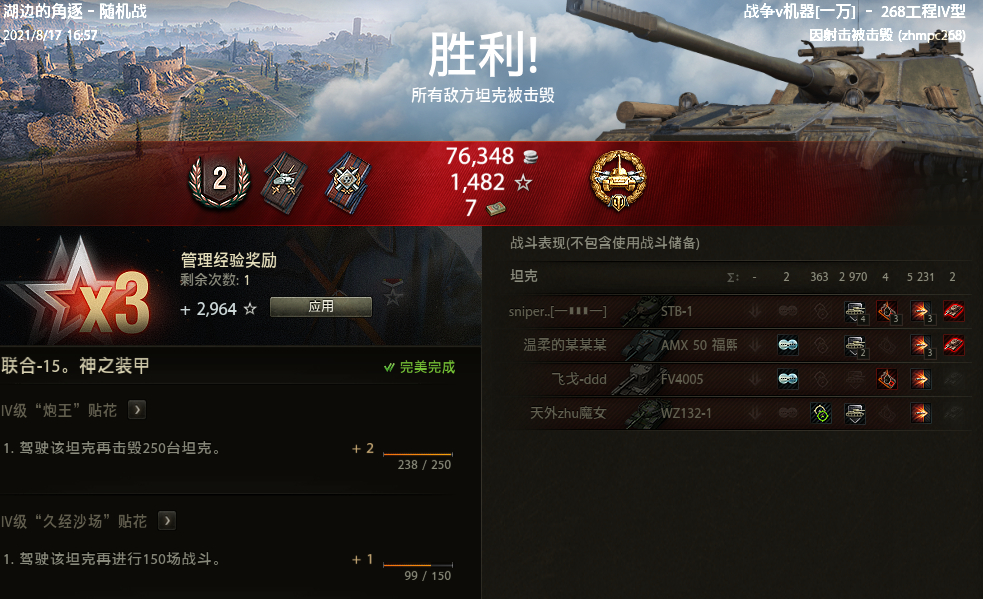Click the bonds banknote icon beside 7
This screenshot has height=599, width=983.
[x=496, y=208]
